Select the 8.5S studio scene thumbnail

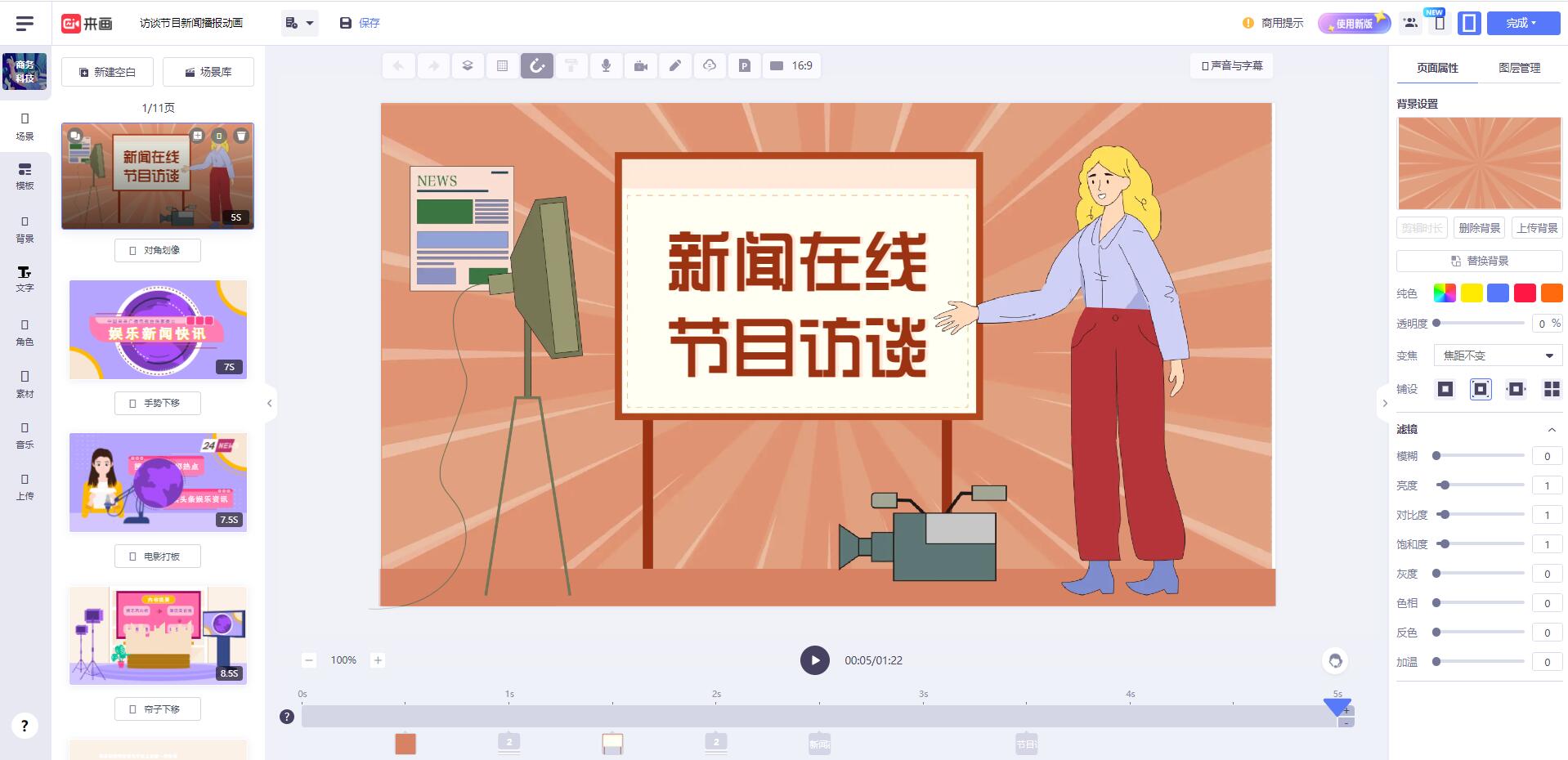[158, 635]
